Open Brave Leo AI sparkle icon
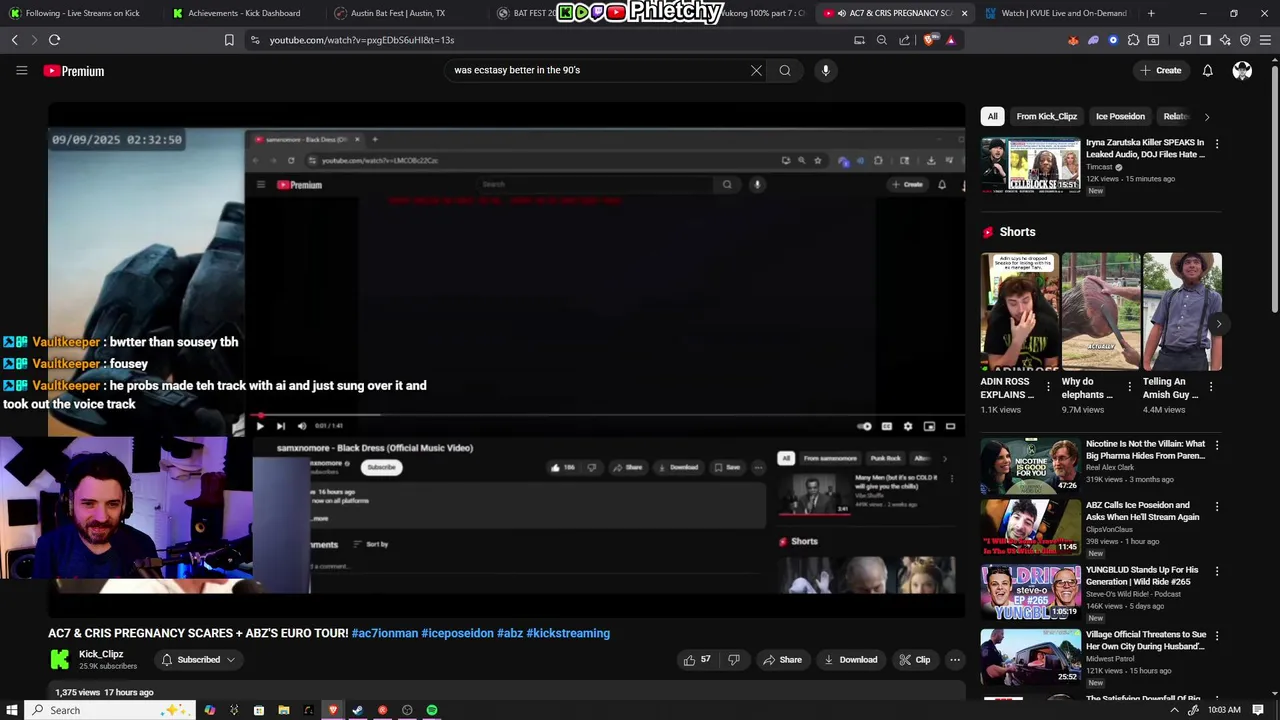The image size is (1280, 720). click(1225, 40)
